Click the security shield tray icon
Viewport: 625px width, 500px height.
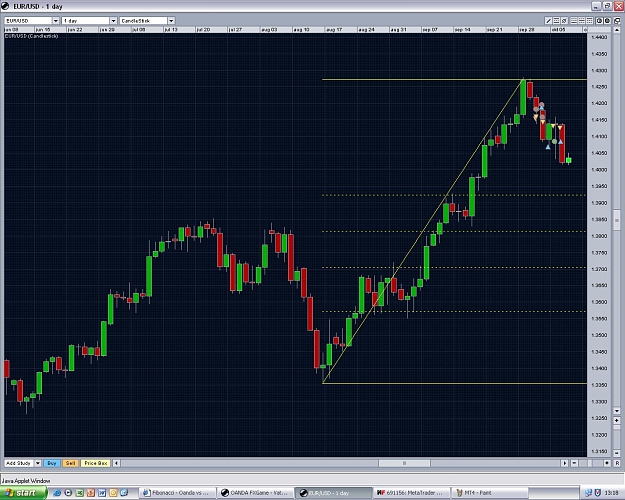(x=598, y=493)
